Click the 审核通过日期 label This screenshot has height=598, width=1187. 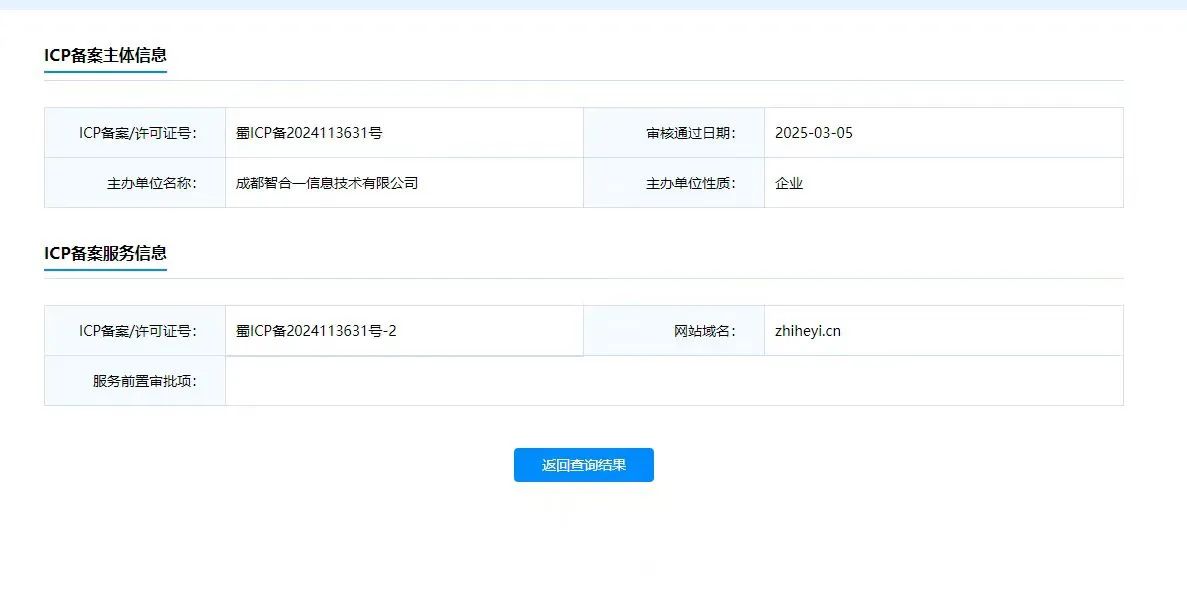point(690,133)
